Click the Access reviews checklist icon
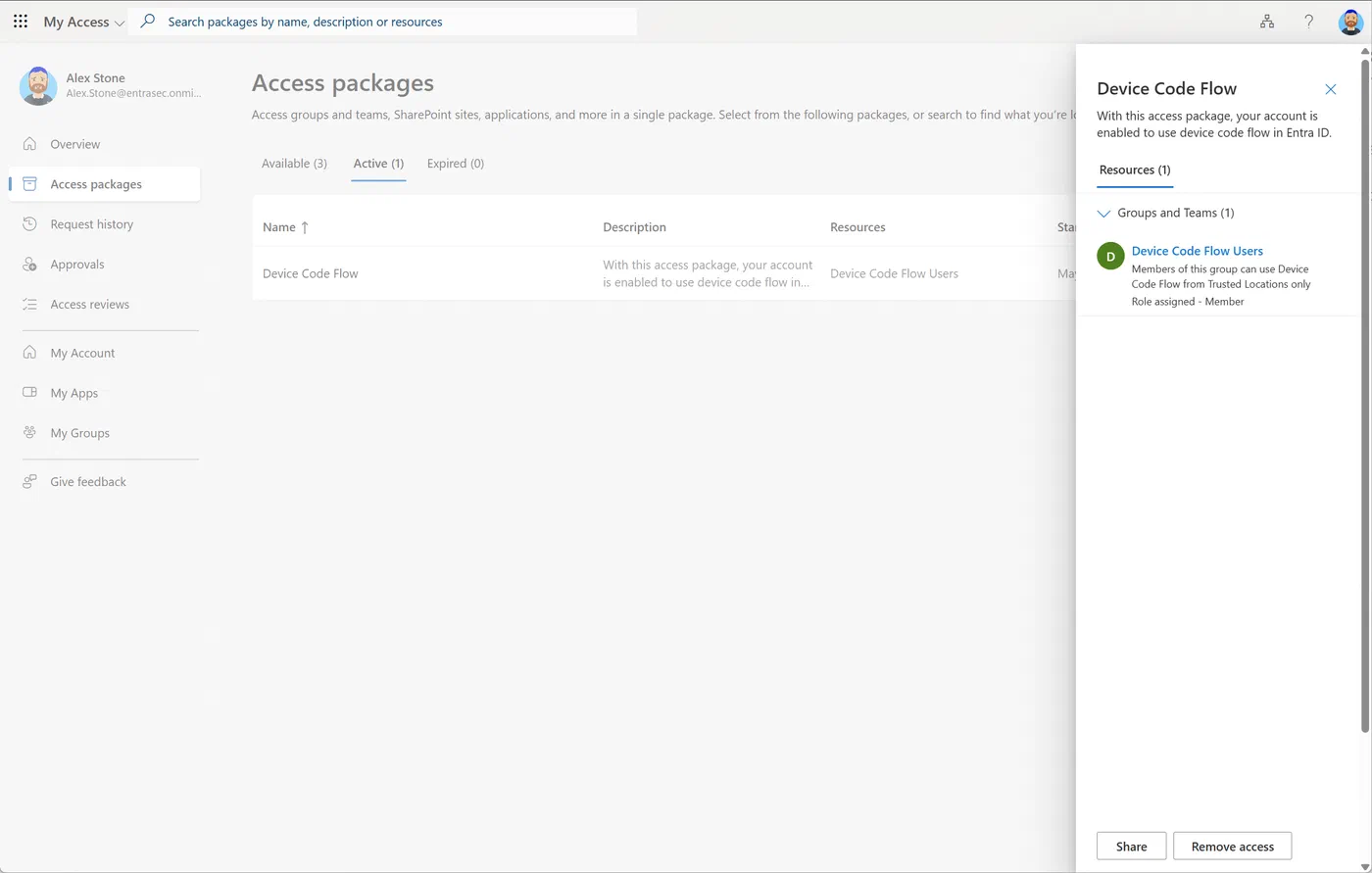This screenshot has width=1372, height=873. coord(30,305)
